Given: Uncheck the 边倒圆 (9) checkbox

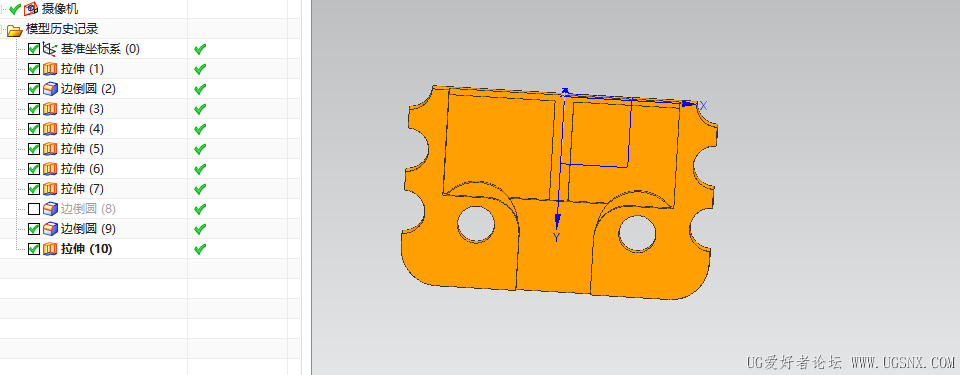Looking at the screenshot, I should tap(34, 229).
